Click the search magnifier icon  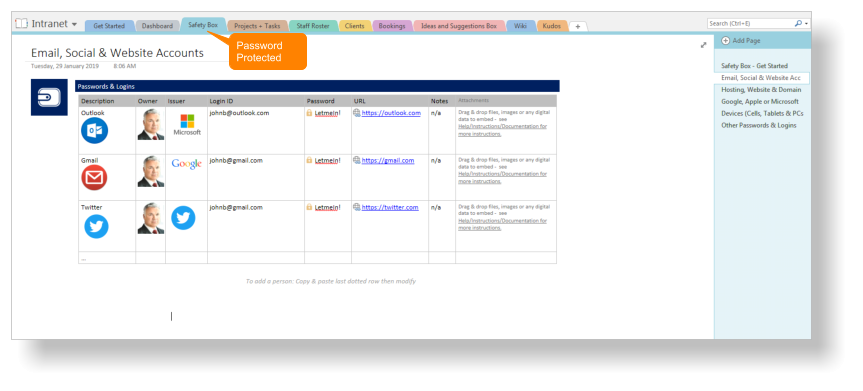point(798,24)
